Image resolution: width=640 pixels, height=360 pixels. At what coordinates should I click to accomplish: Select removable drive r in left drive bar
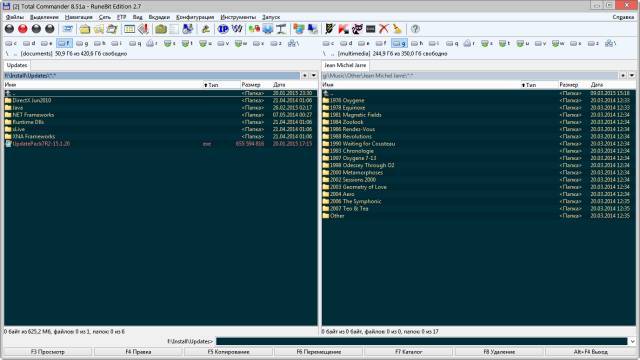pyautogui.click(x=152, y=43)
